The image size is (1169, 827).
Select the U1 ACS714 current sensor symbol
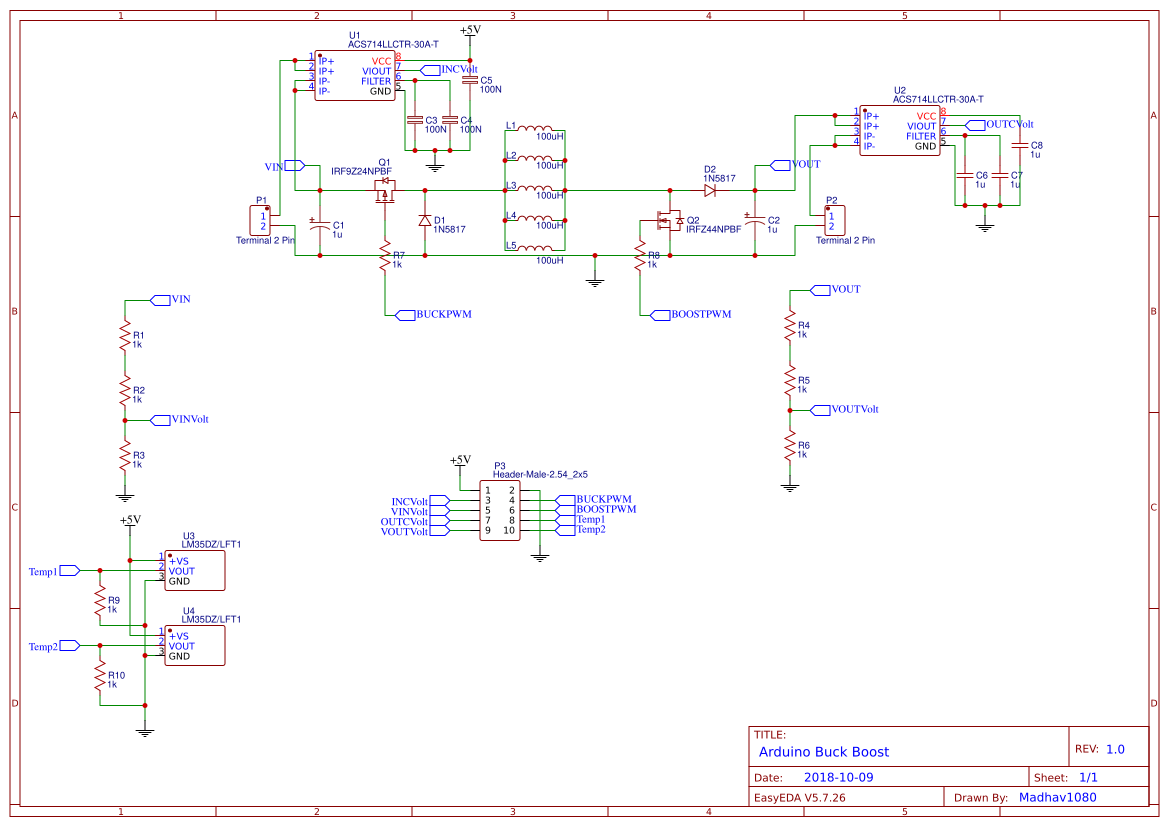click(355, 77)
